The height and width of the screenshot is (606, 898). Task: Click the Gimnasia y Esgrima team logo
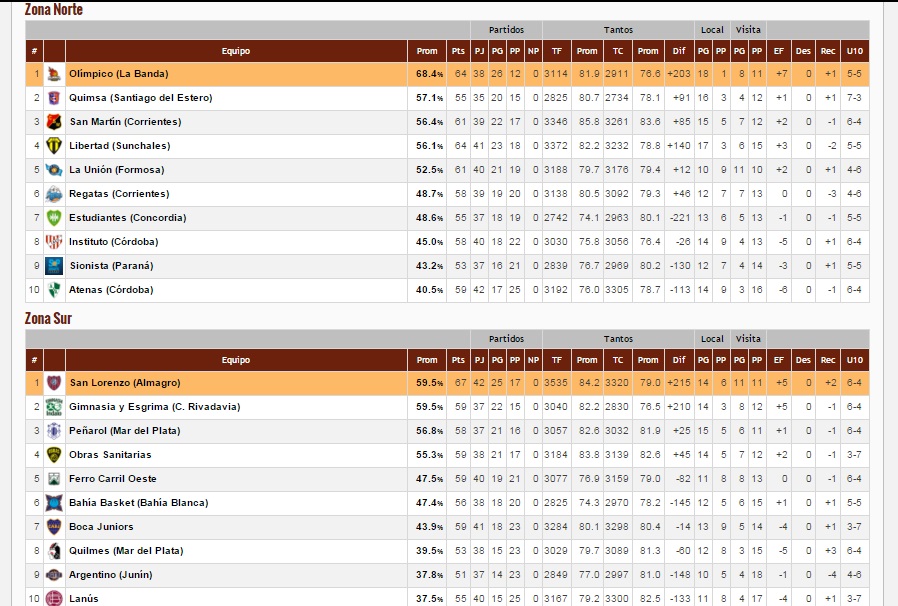[x=55, y=407]
